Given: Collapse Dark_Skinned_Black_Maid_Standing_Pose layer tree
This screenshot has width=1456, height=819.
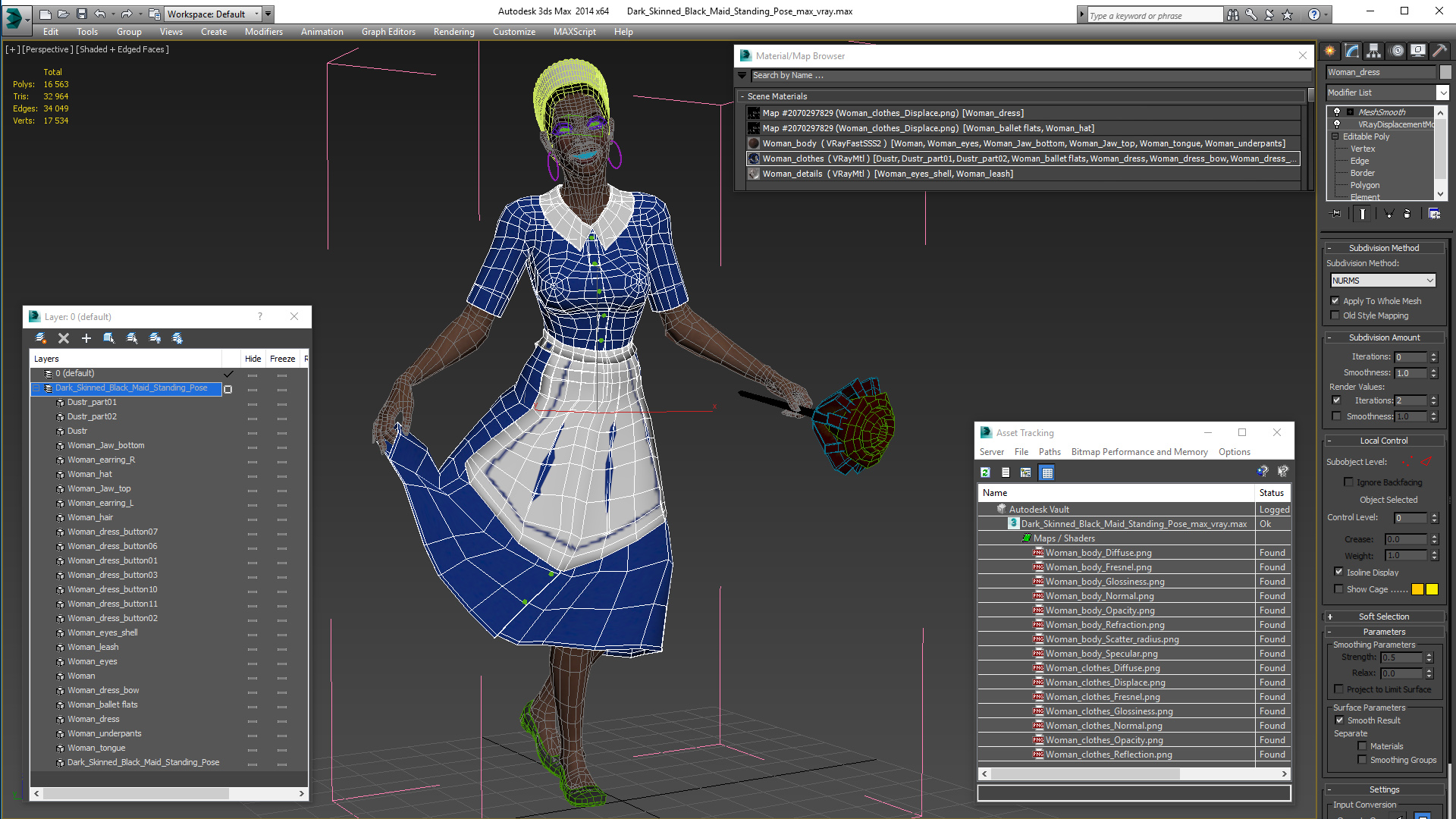Looking at the screenshot, I should [36, 388].
